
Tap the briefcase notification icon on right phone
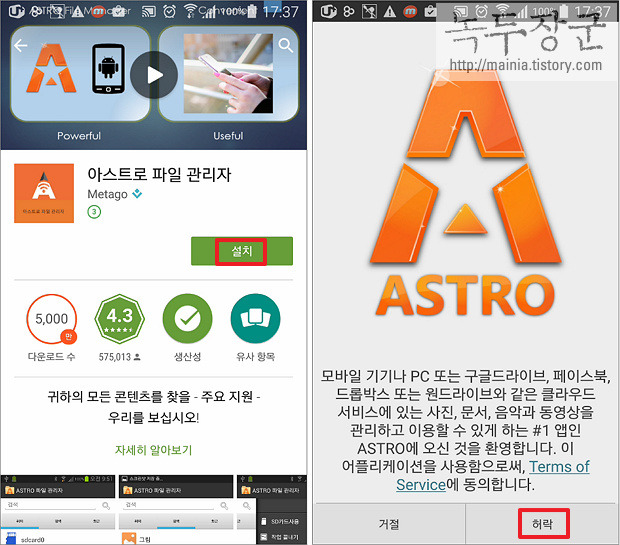point(430,12)
